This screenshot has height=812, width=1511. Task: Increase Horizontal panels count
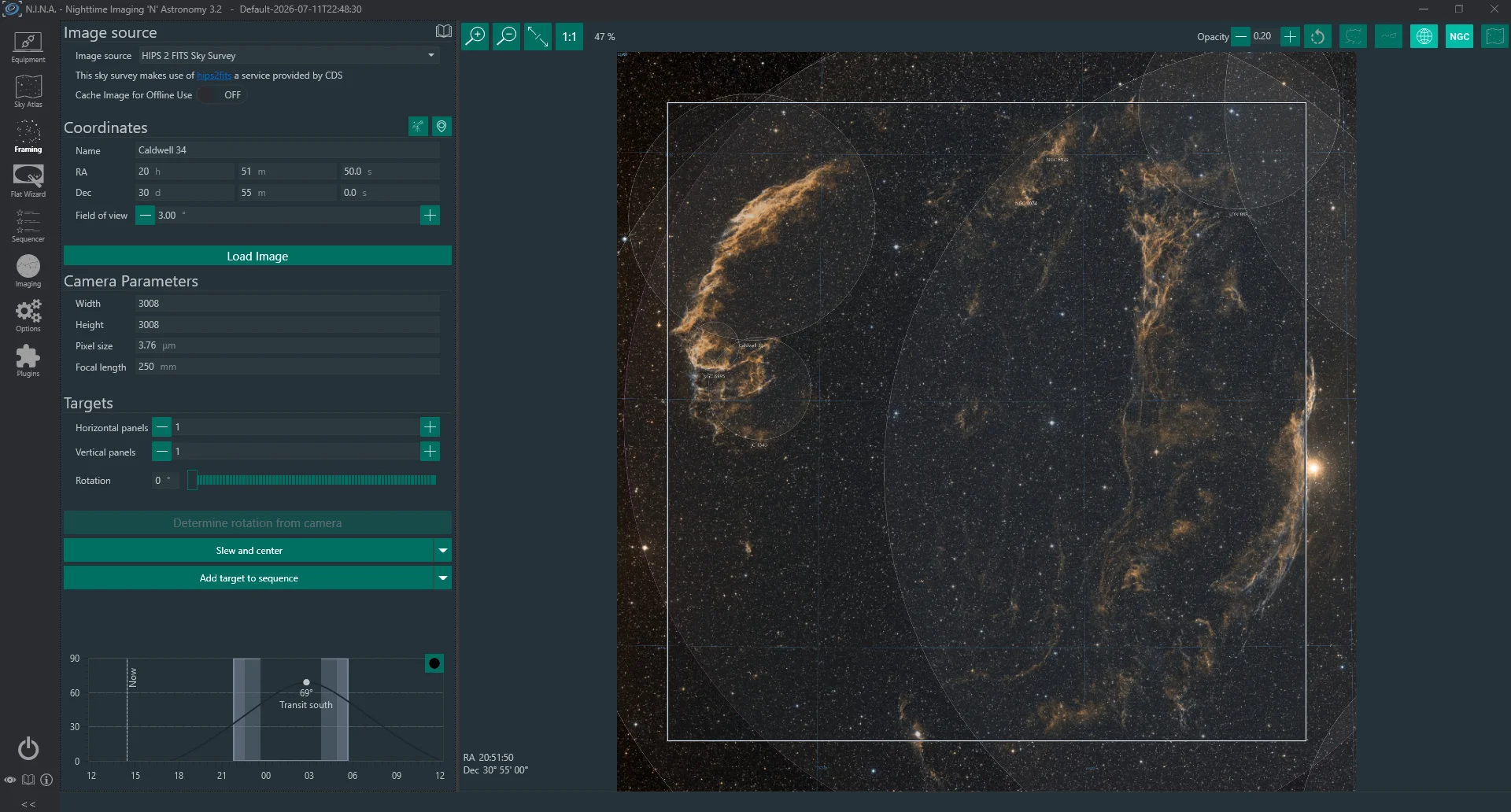coord(430,427)
